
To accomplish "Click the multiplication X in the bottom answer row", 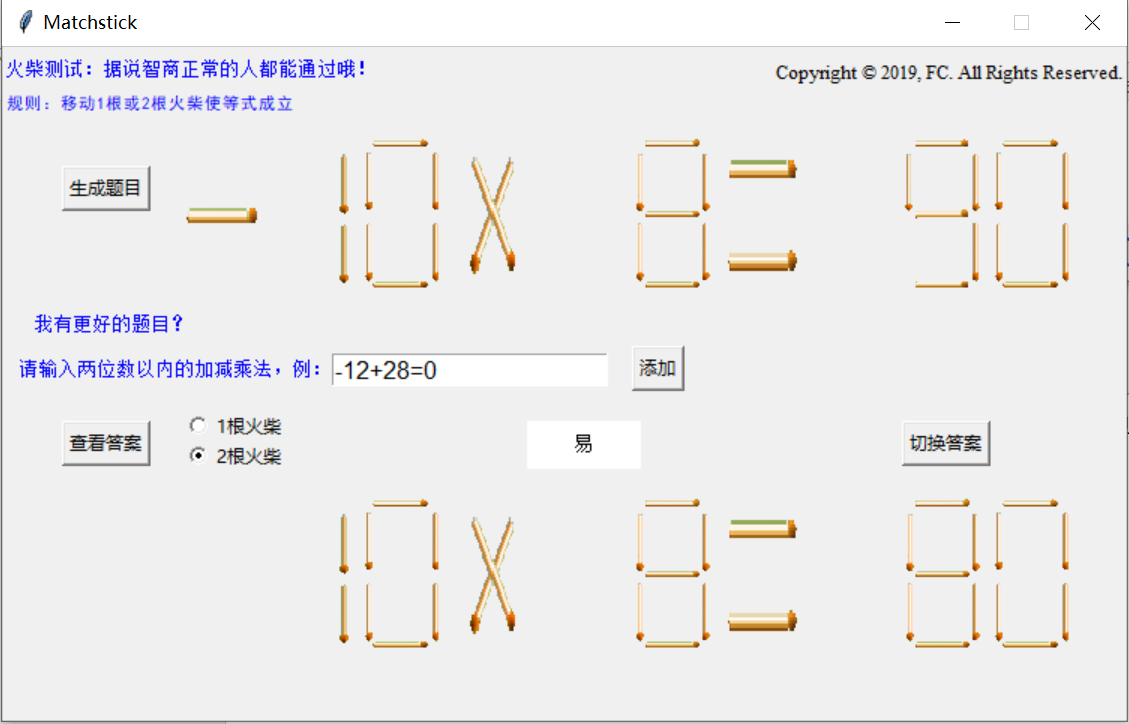I will tap(492, 574).
